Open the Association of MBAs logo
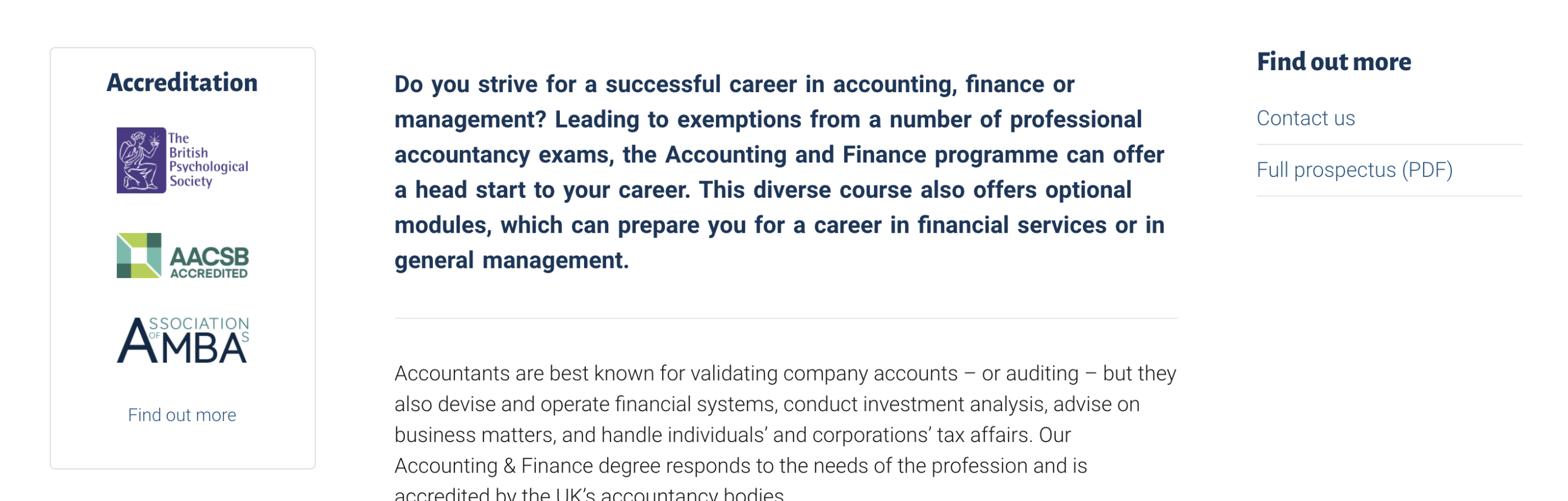This screenshot has height=501, width=1568. [x=183, y=340]
